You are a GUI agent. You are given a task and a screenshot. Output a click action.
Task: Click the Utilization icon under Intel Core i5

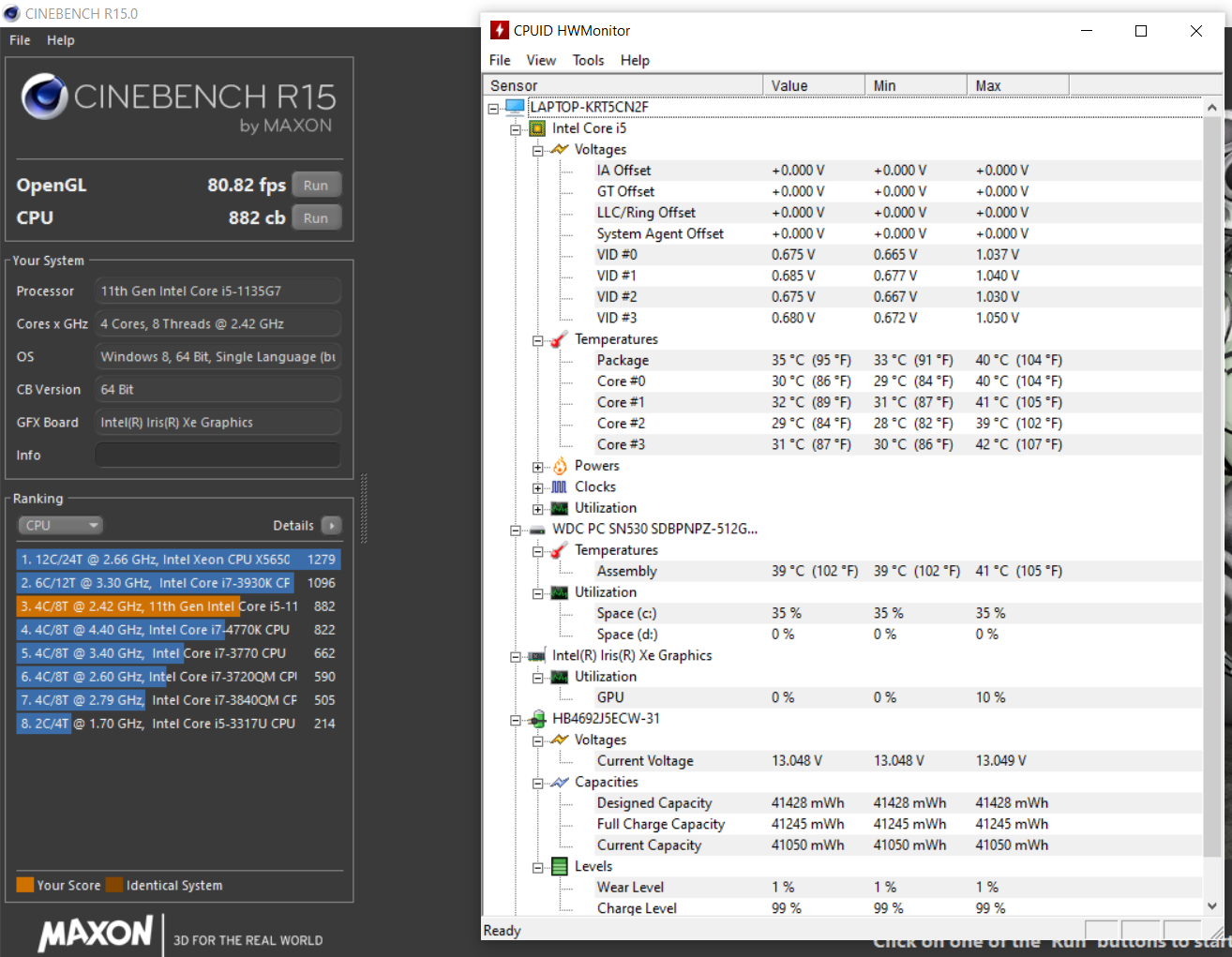(560, 508)
